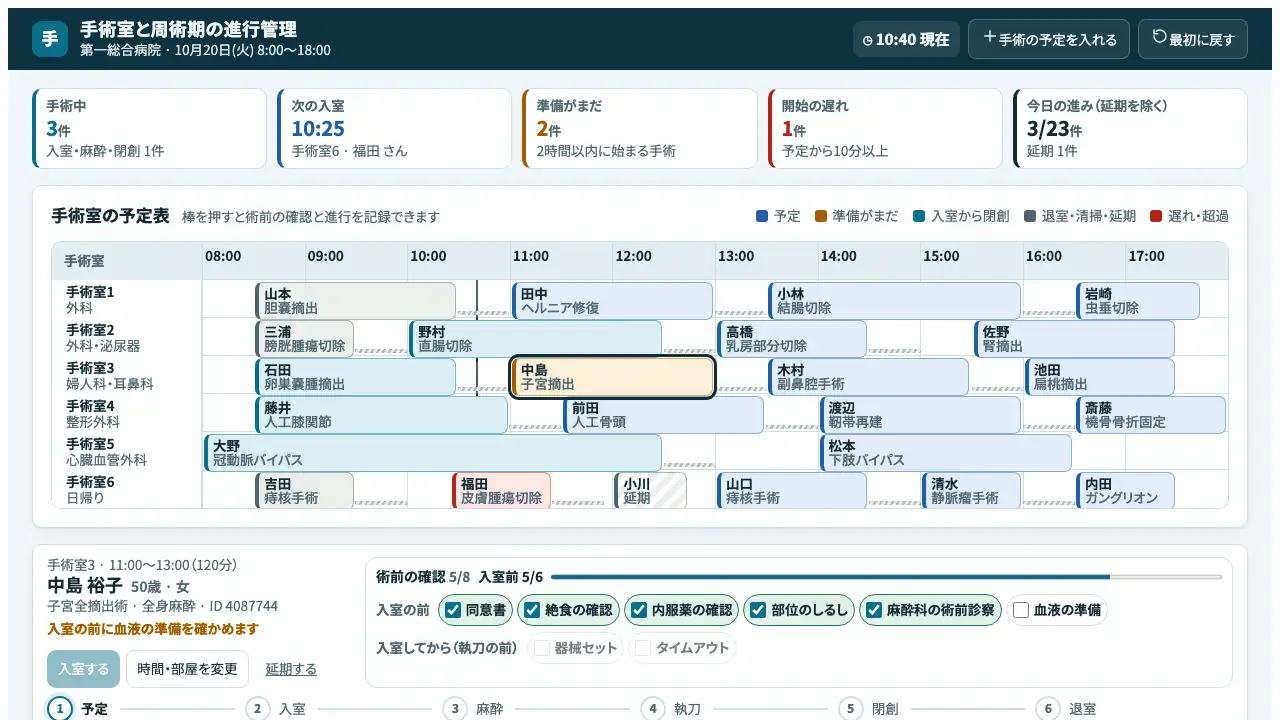Select 小林 結腸切除 schedule bar
This screenshot has height=720, width=1280.
[894, 301]
